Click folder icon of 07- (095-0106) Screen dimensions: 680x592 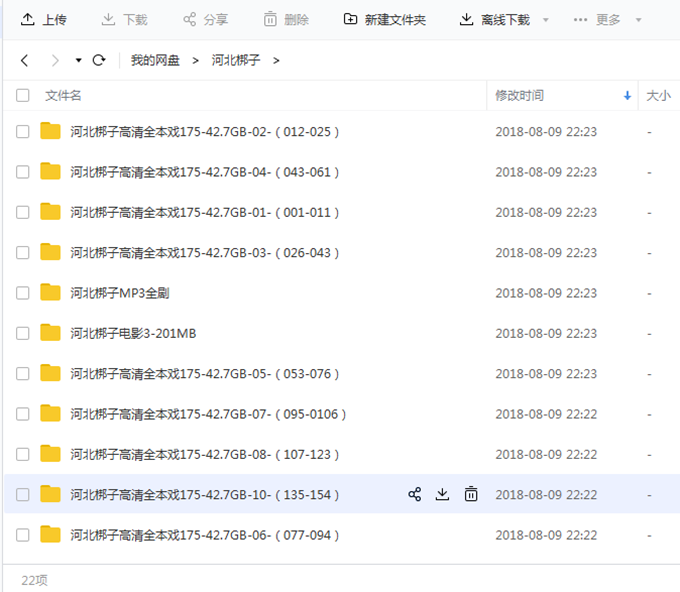tap(50, 413)
